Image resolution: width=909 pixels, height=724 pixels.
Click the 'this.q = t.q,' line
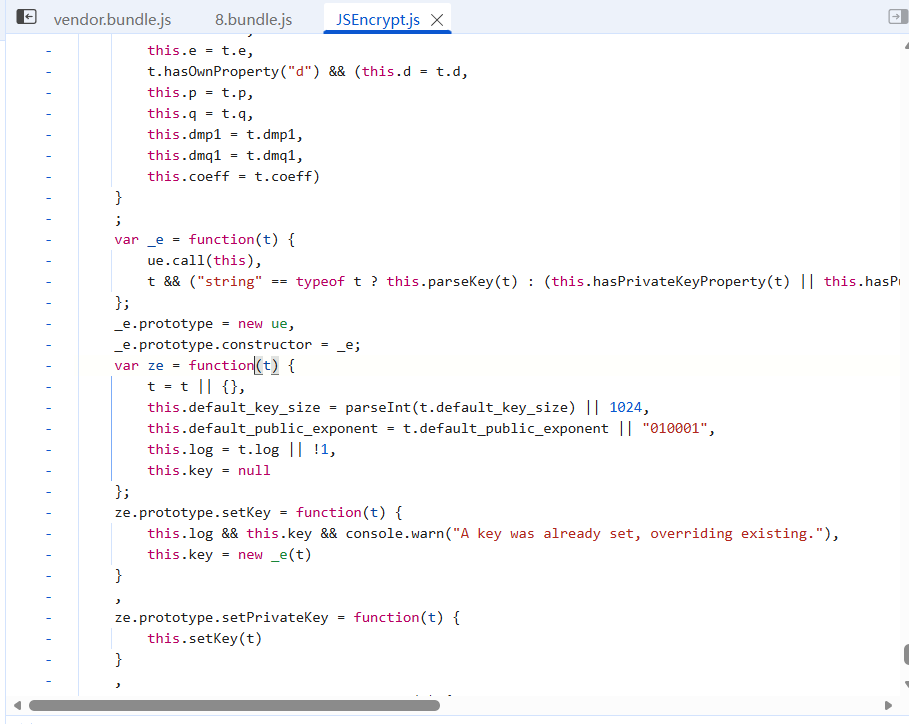tap(201, 114)
